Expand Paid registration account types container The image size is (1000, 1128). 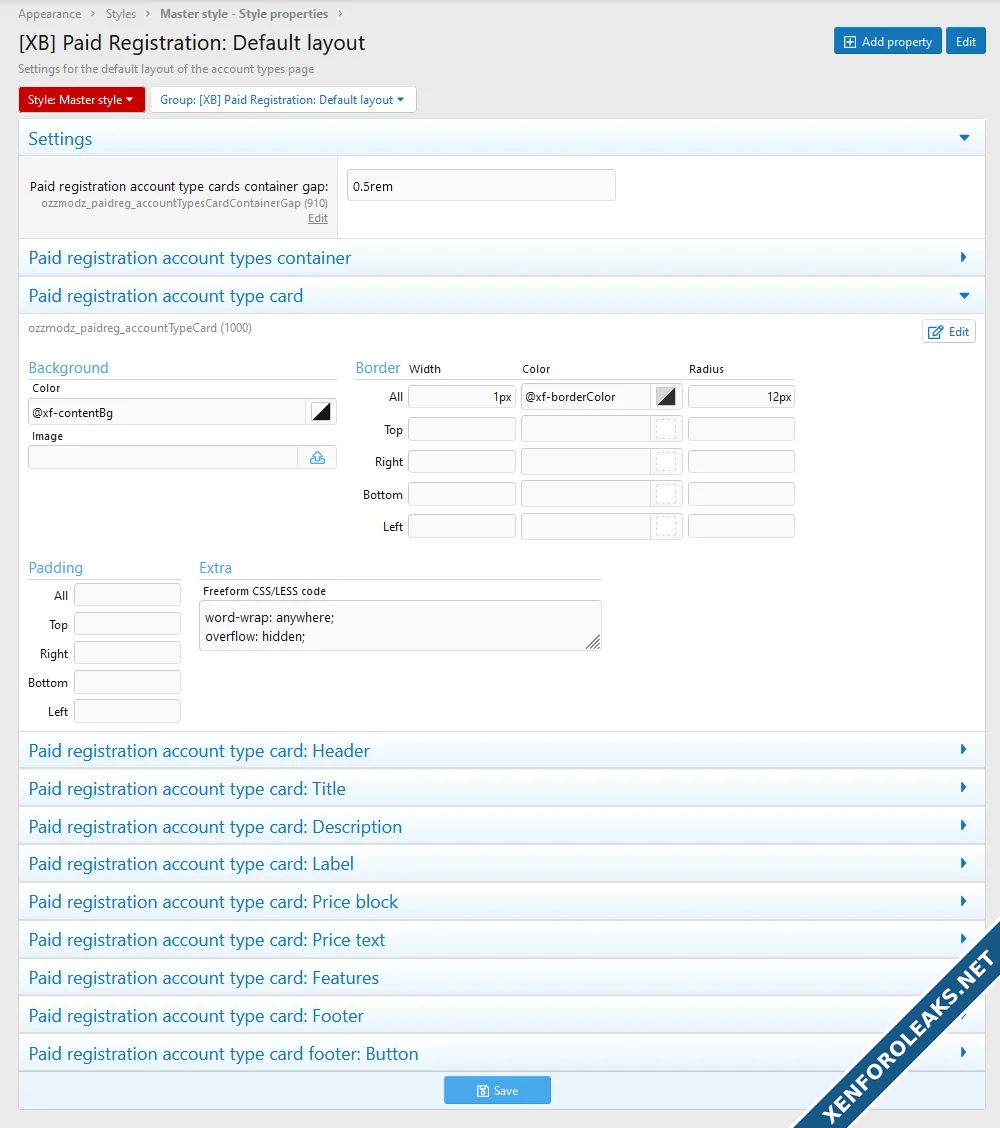(x=964, y=258)
